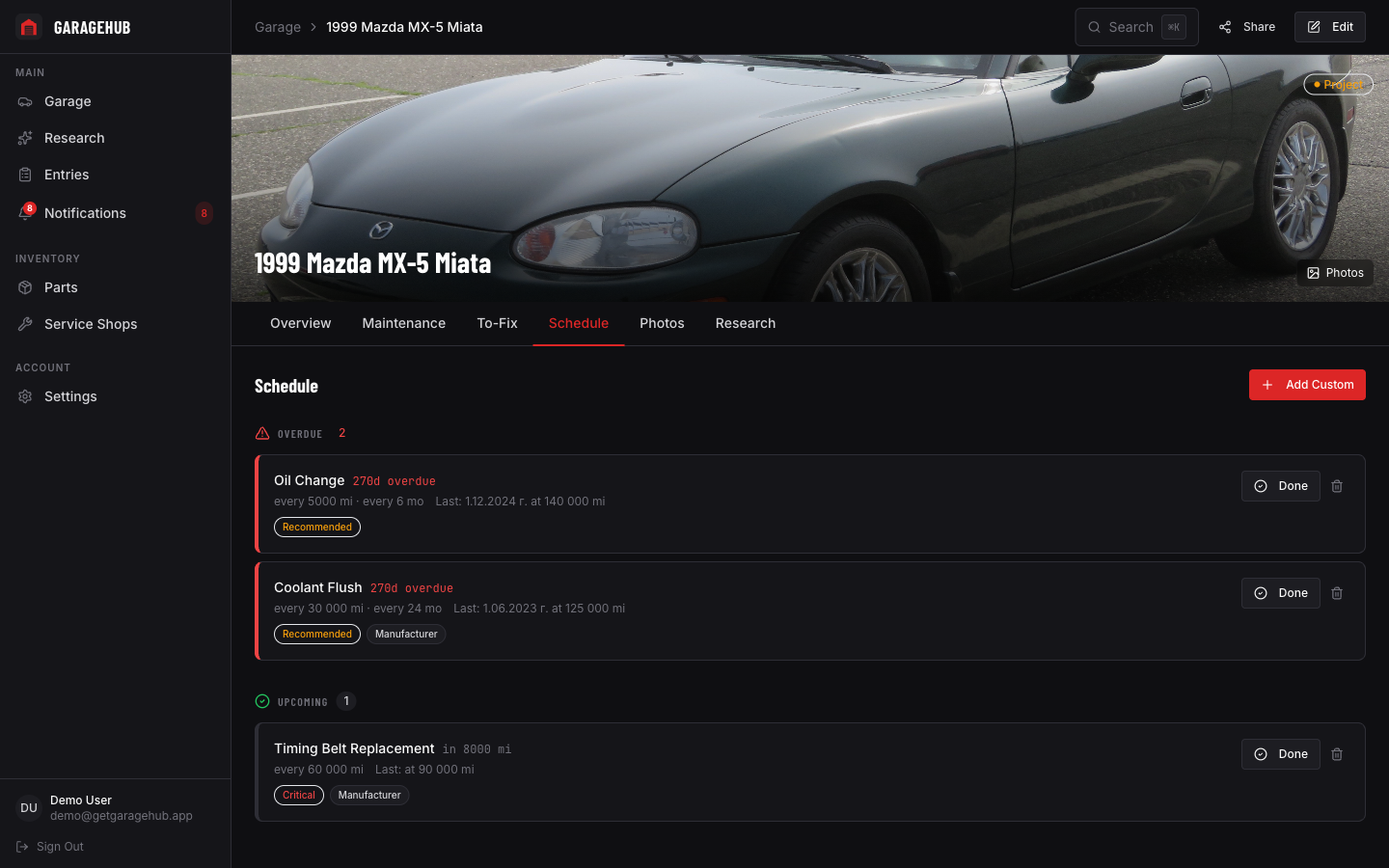Image resolution: width=1389 pixels, height=868 pixels.
Task: Click the Manufacturer tag on Coolant Flush
Action: [406, 635]
